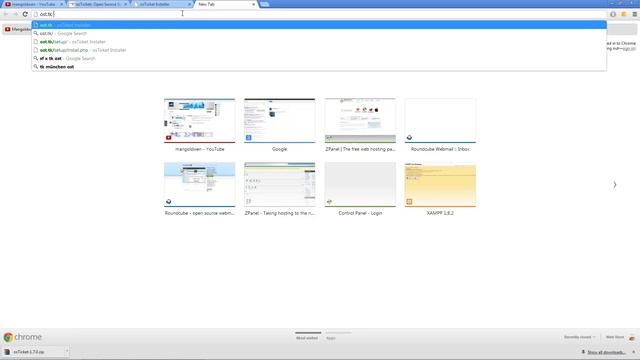Open the Recently closed dropdown
The image size is (640, 360).
(579, 337)
